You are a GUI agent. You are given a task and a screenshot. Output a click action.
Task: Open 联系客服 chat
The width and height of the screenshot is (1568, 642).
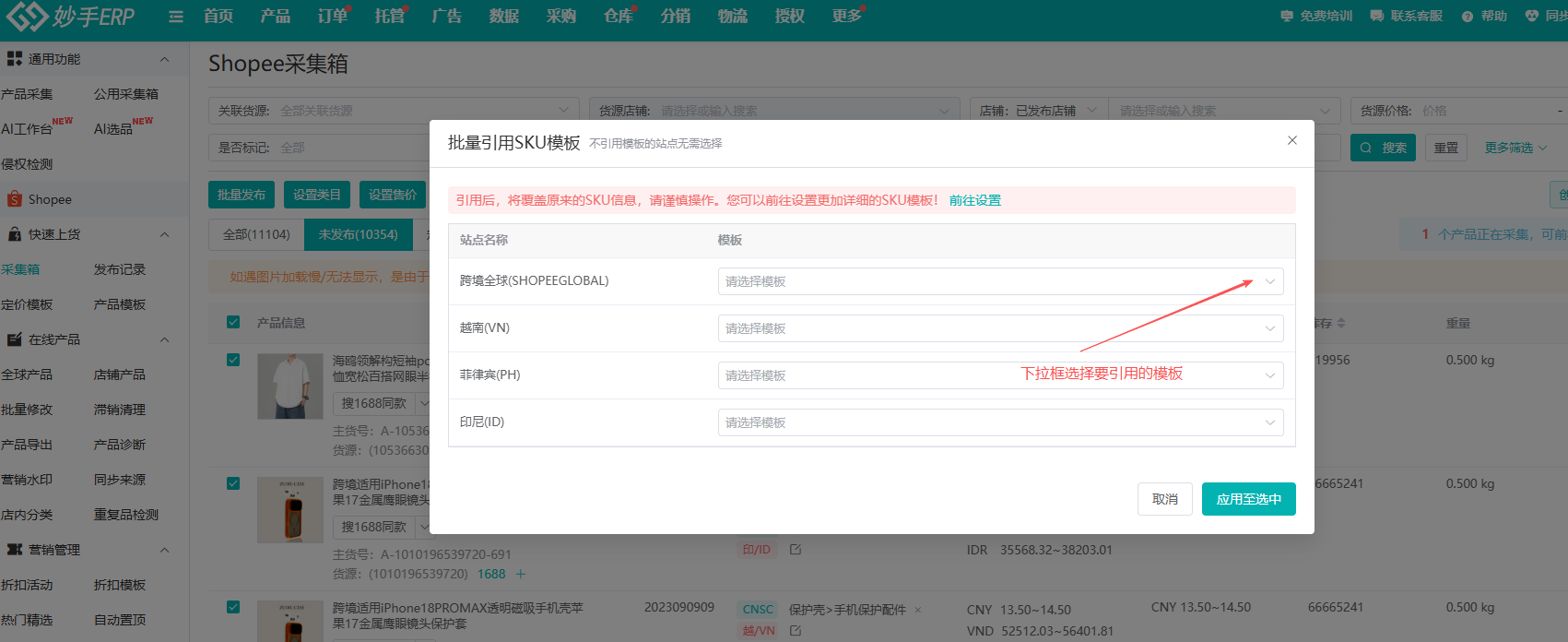click(1406, 16)
